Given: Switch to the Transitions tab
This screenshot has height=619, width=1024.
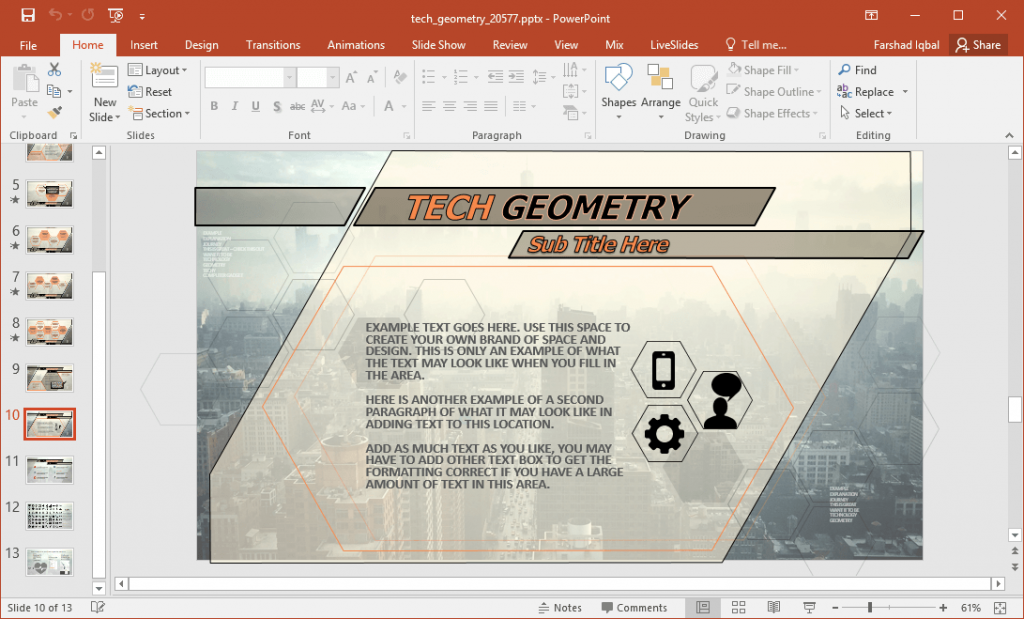Looking at the screenshot, I should tap(273, 44).
